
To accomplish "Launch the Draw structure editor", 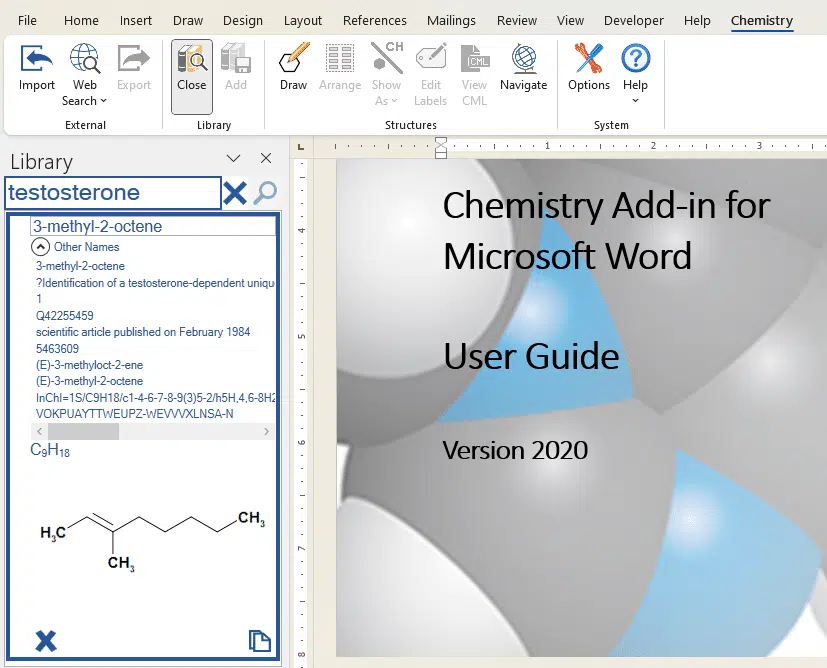I will 293,58.
